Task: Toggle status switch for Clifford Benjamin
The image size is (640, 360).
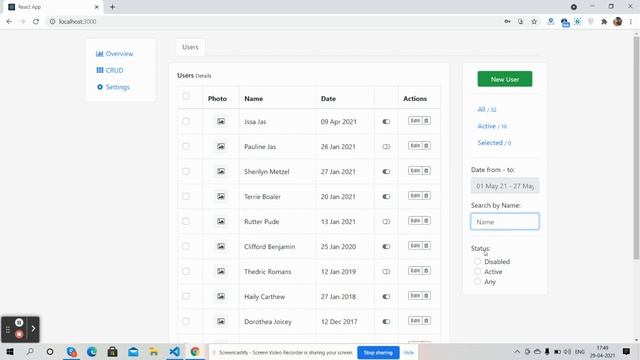Action: (x=386, y=247)
